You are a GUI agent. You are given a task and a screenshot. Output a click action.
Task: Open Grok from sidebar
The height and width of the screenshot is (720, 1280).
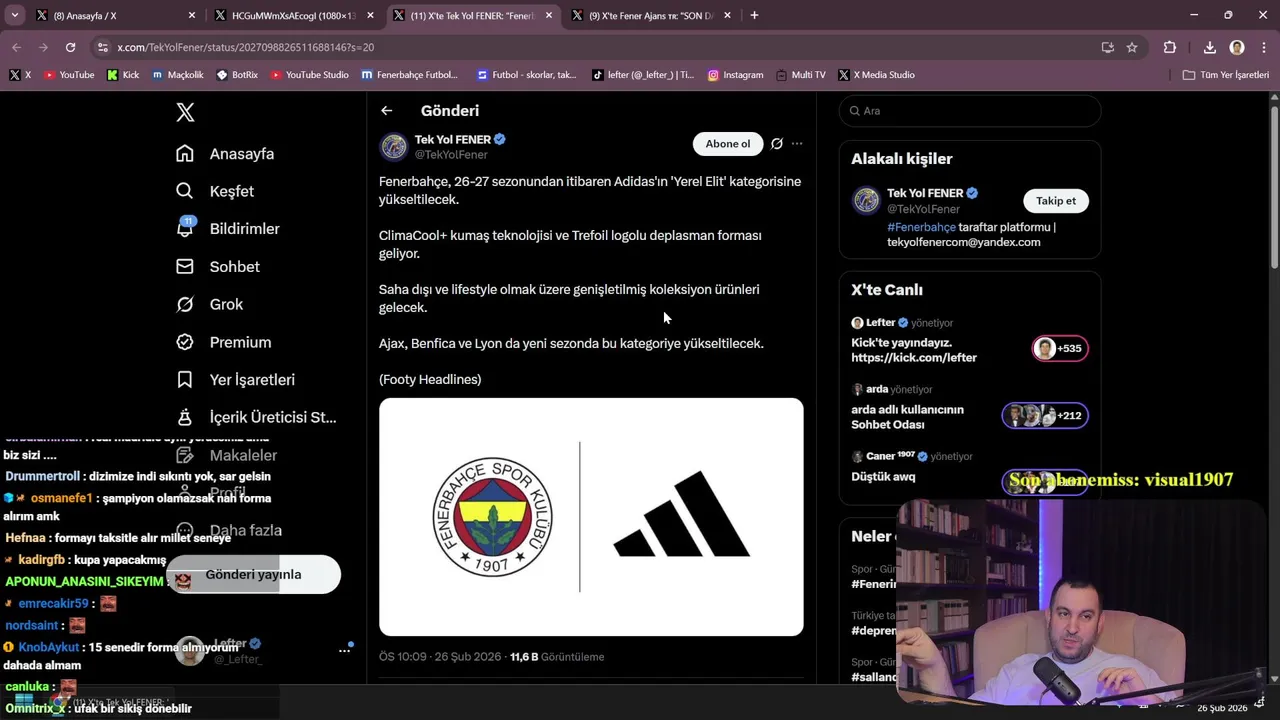pyautogui.click(x=209, y=304)
